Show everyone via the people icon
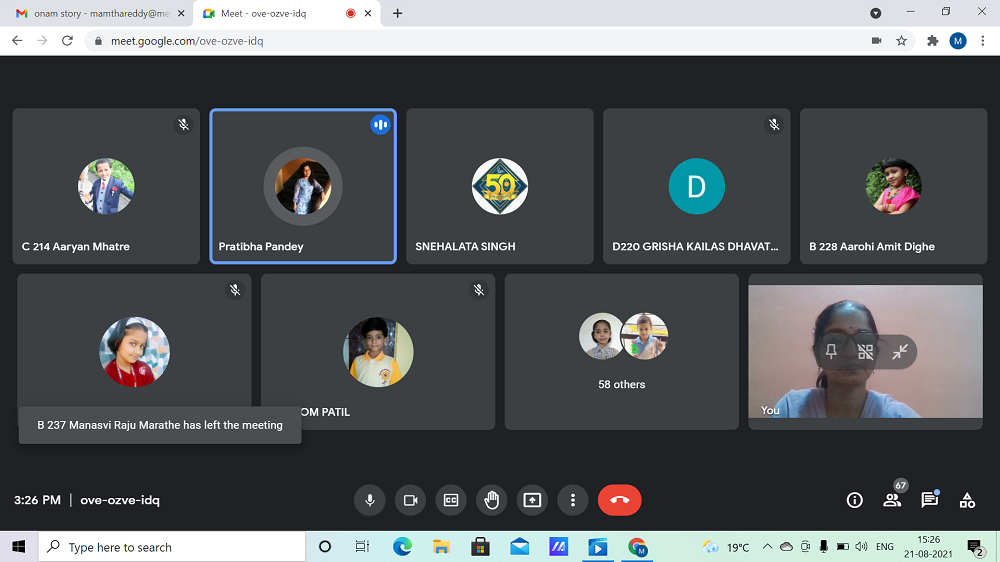The image size is (1000, 562). pyautogui.click(x=892, y=500)
